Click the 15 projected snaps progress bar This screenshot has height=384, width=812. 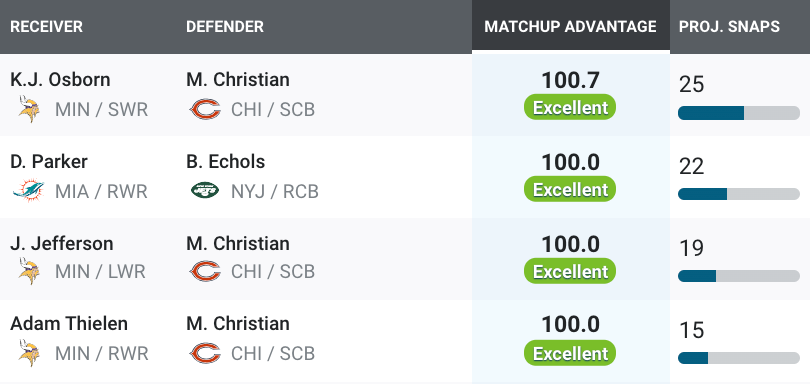coord(739,358)
